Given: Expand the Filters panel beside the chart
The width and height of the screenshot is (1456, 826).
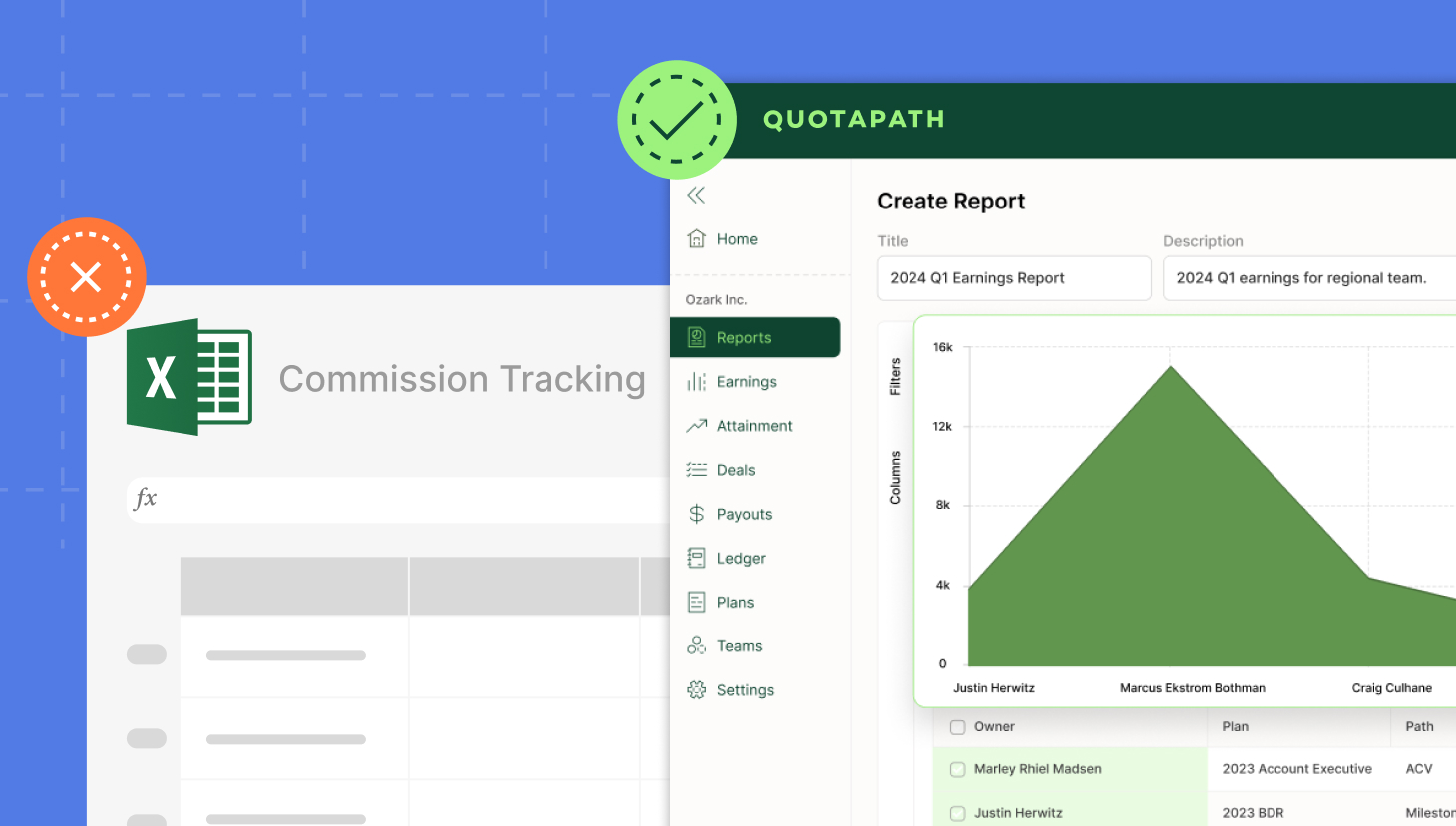Looking at the screenshot, I should (x=895, y=377).
